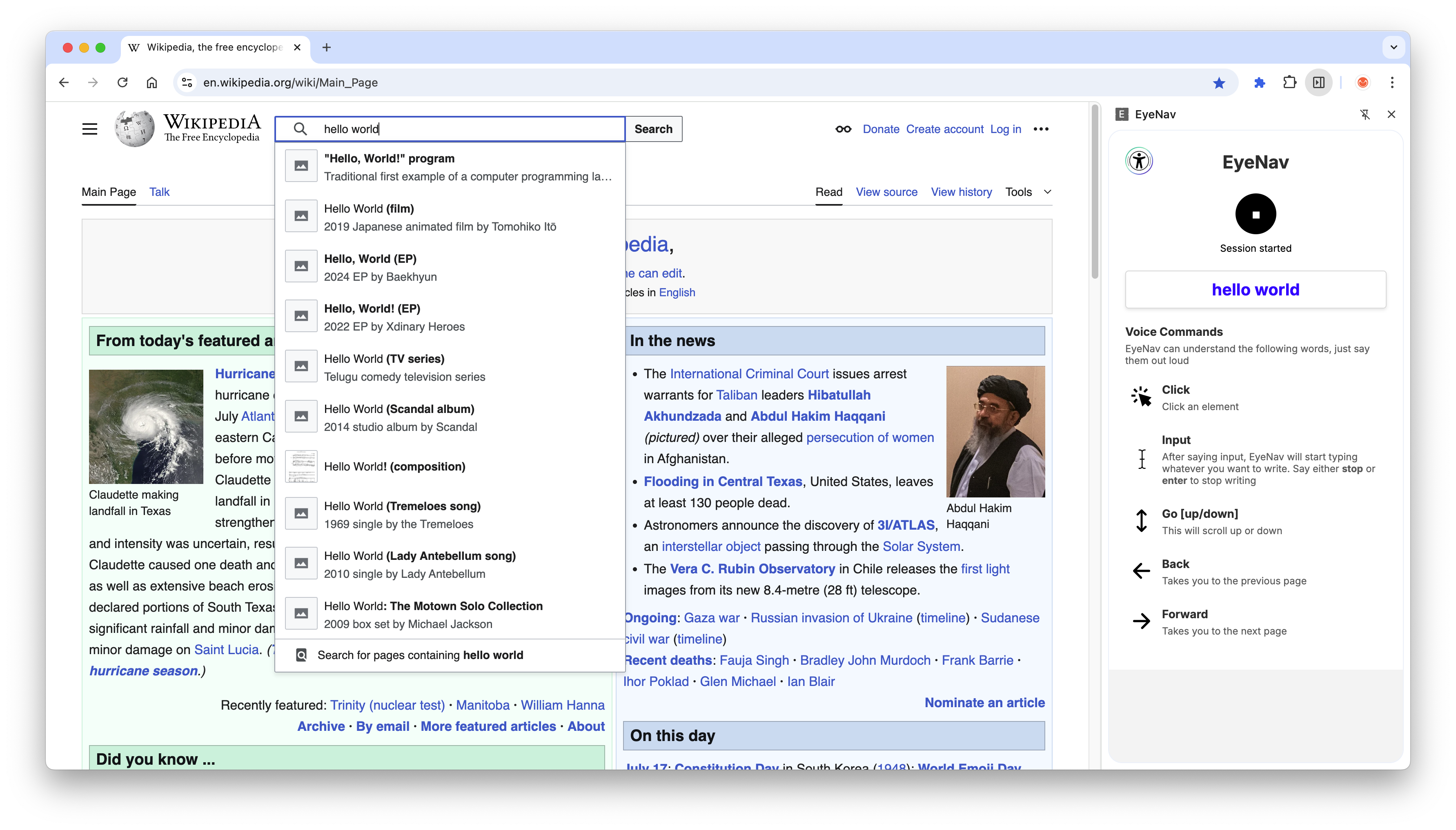Select "Hello, World!" program suggestion
The height and width of the screenshot is (830, 1456).
pyautogui.click(x=450, y=167)
